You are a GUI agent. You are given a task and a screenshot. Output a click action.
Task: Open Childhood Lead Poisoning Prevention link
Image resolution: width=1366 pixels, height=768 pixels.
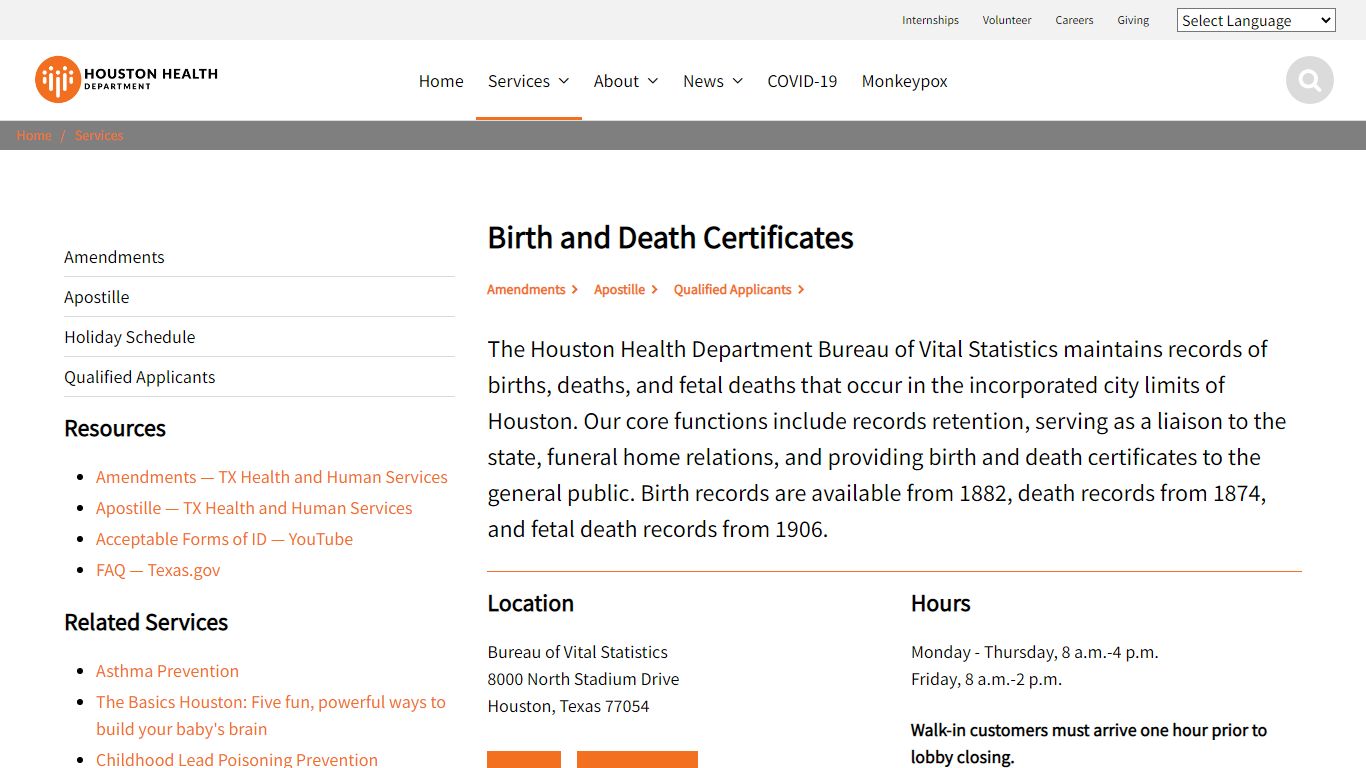pyautogui.click(x=237, y=759)
